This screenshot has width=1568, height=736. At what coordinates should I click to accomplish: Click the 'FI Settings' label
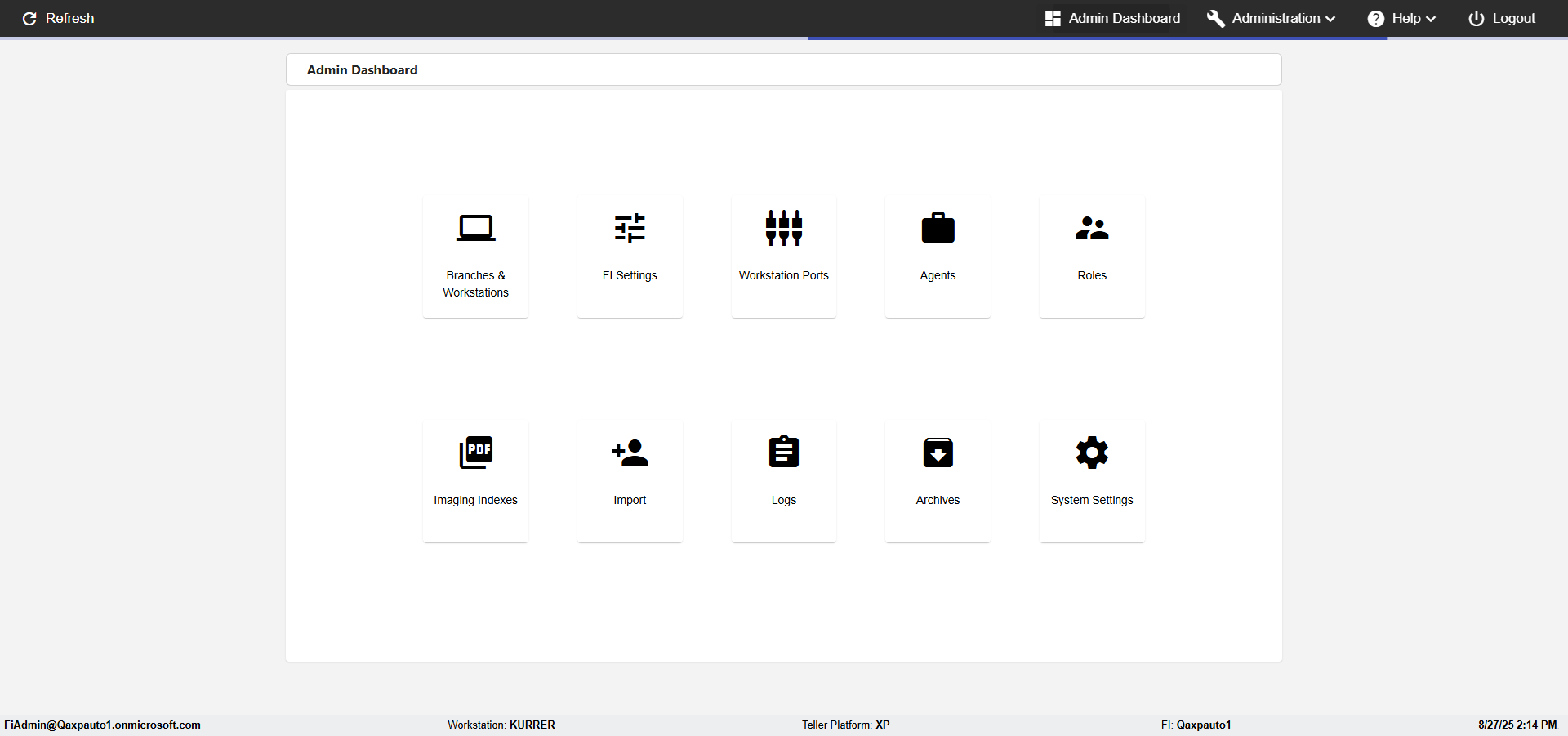coord(630,275)
